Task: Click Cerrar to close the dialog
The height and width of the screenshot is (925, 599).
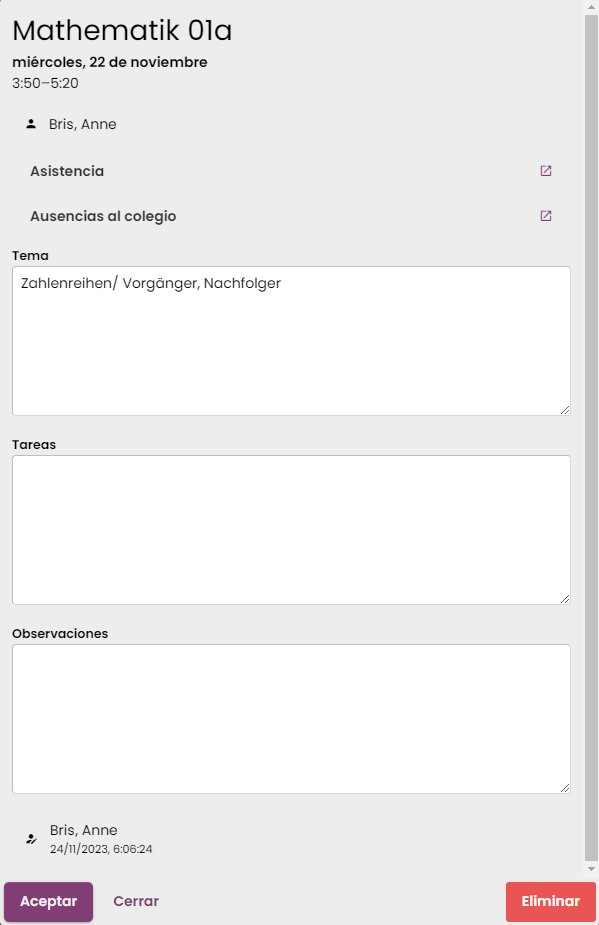Action: 136,901
